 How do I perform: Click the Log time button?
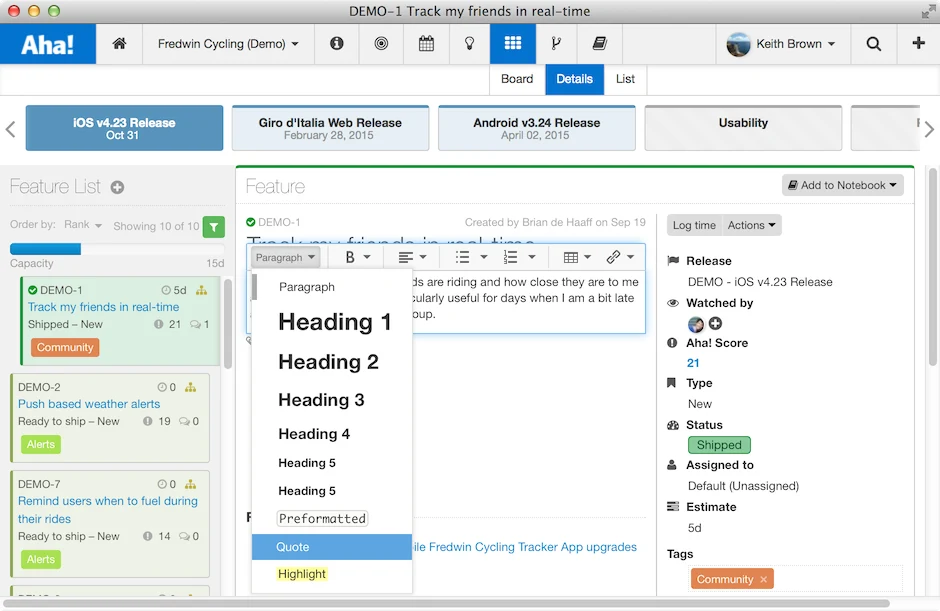coord(694,225)
